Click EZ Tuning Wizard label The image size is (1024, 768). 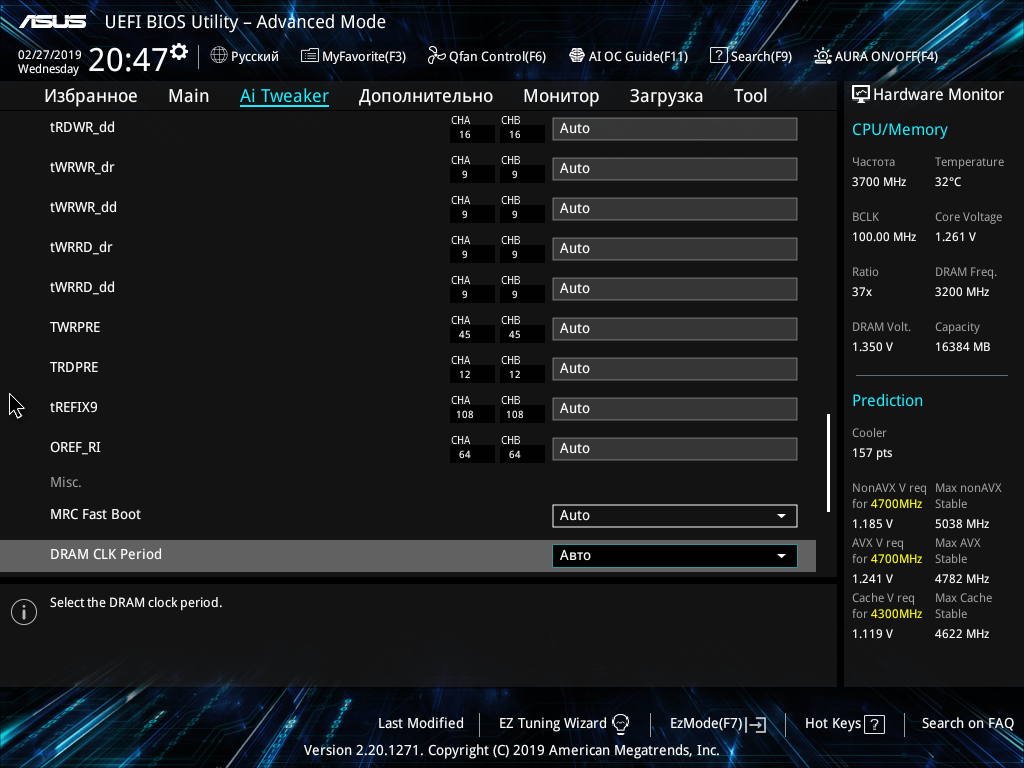point(552,724)
